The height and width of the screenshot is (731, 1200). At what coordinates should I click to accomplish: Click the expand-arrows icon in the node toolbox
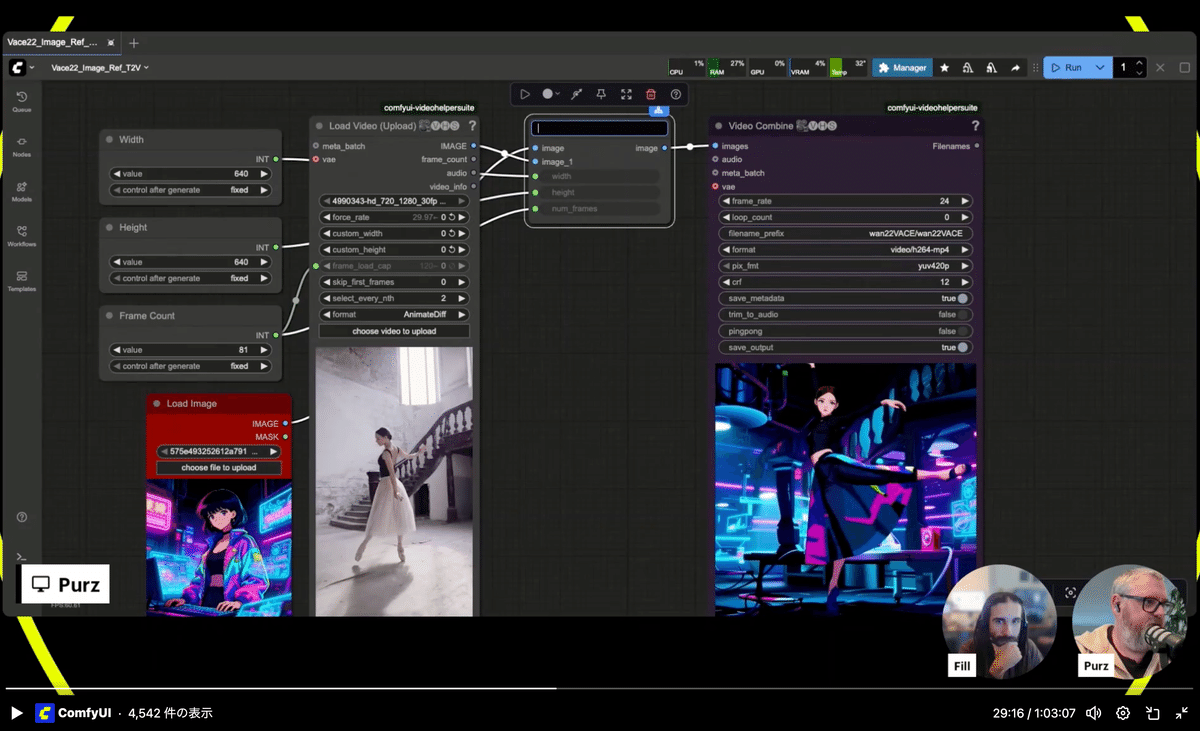[x=626, y=94]
